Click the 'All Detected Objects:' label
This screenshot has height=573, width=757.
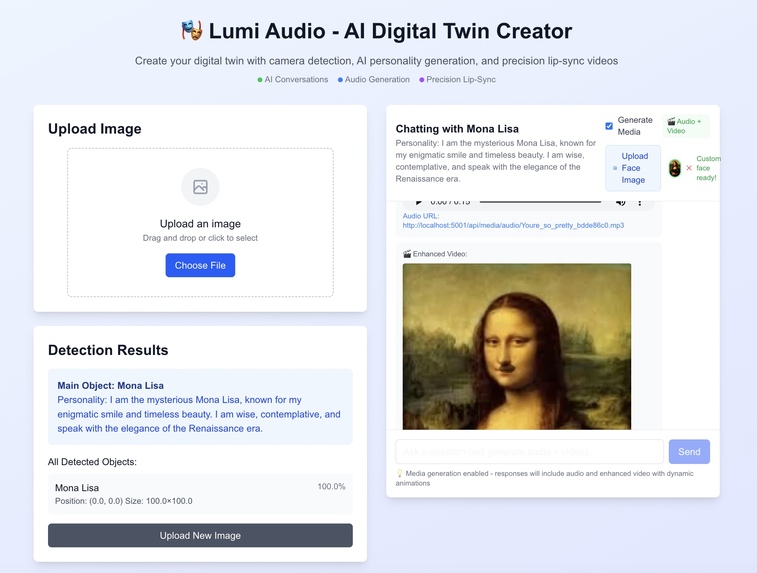[92, 462]
